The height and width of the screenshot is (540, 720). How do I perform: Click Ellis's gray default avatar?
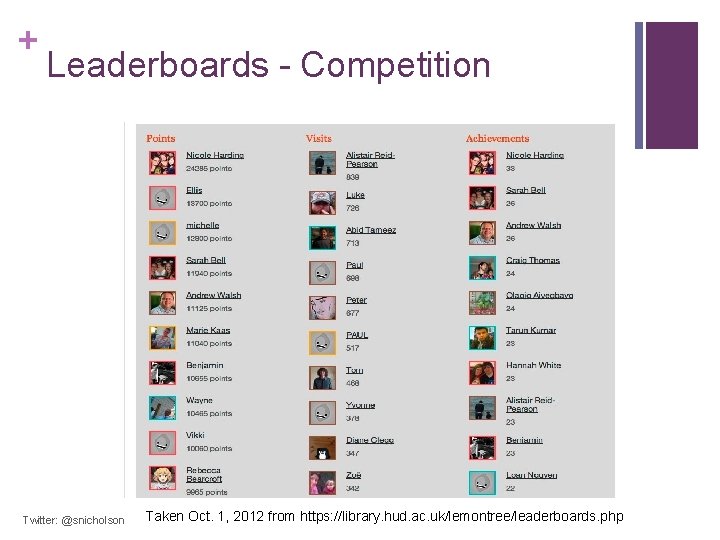[x=162, y=198]
